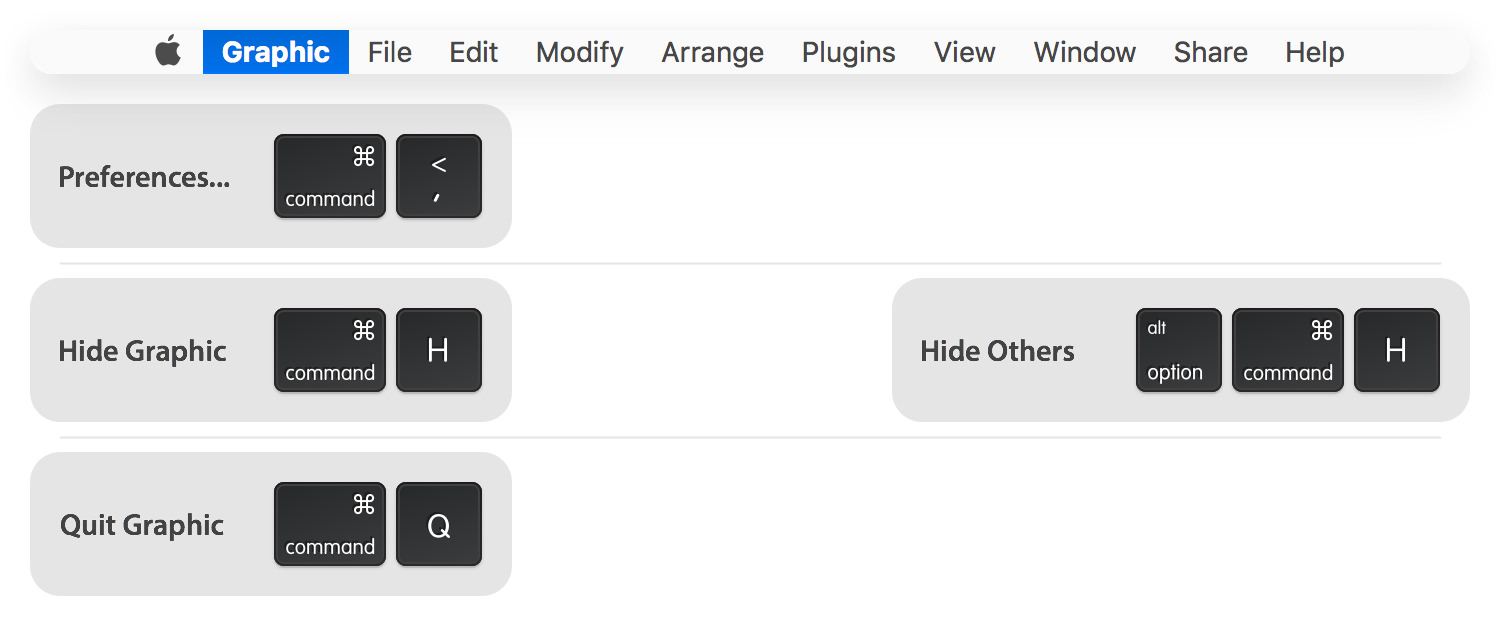Viewport: 1500px width, 626px height.
Task: Open the Modify menu
Action: point(580,52)
